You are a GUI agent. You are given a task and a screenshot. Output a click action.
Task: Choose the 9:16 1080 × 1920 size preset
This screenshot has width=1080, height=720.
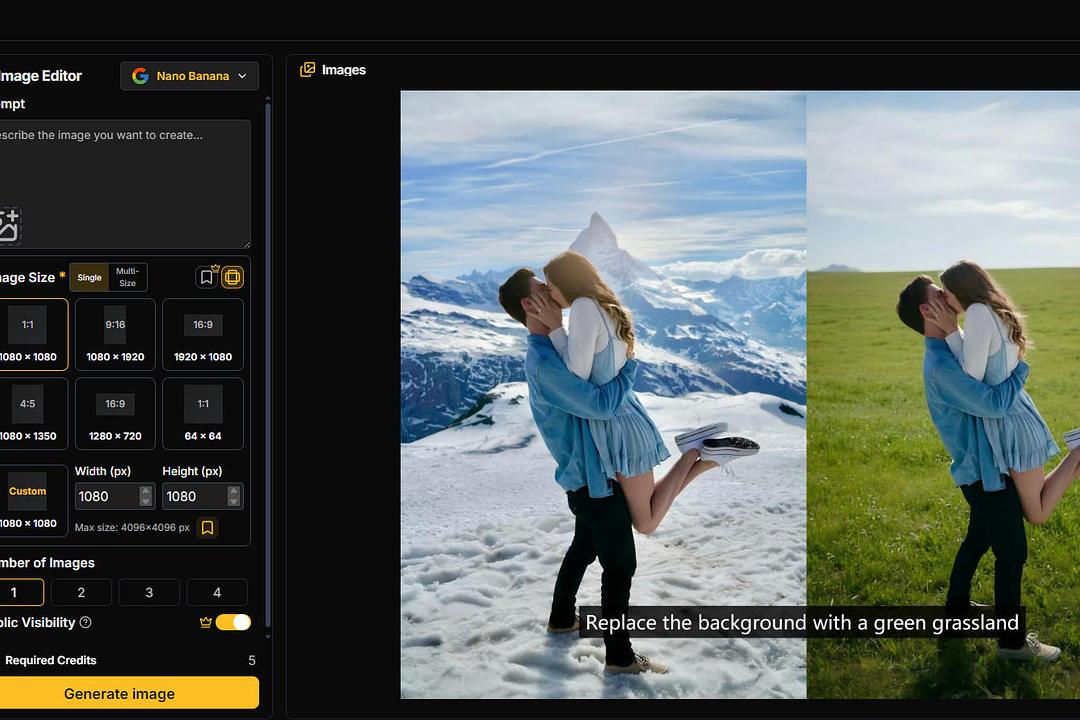click(115, 334)
